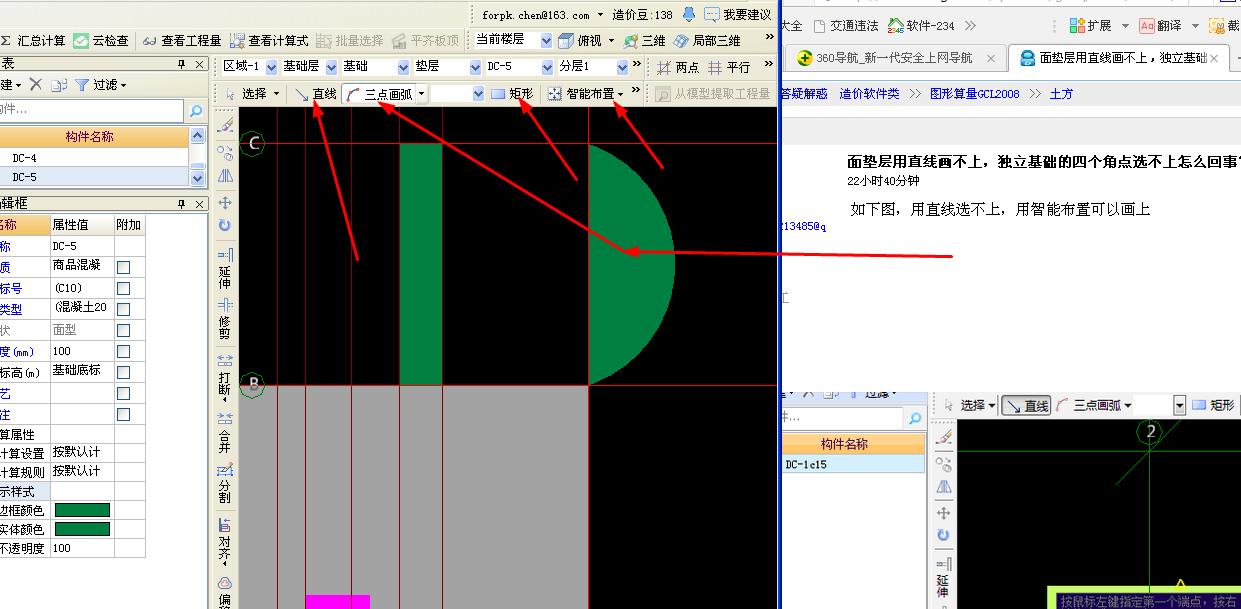1241x609 pixels.
Task: Toggle the 附加 checkbox for thickness 100 row
Action: coord(124,351)
